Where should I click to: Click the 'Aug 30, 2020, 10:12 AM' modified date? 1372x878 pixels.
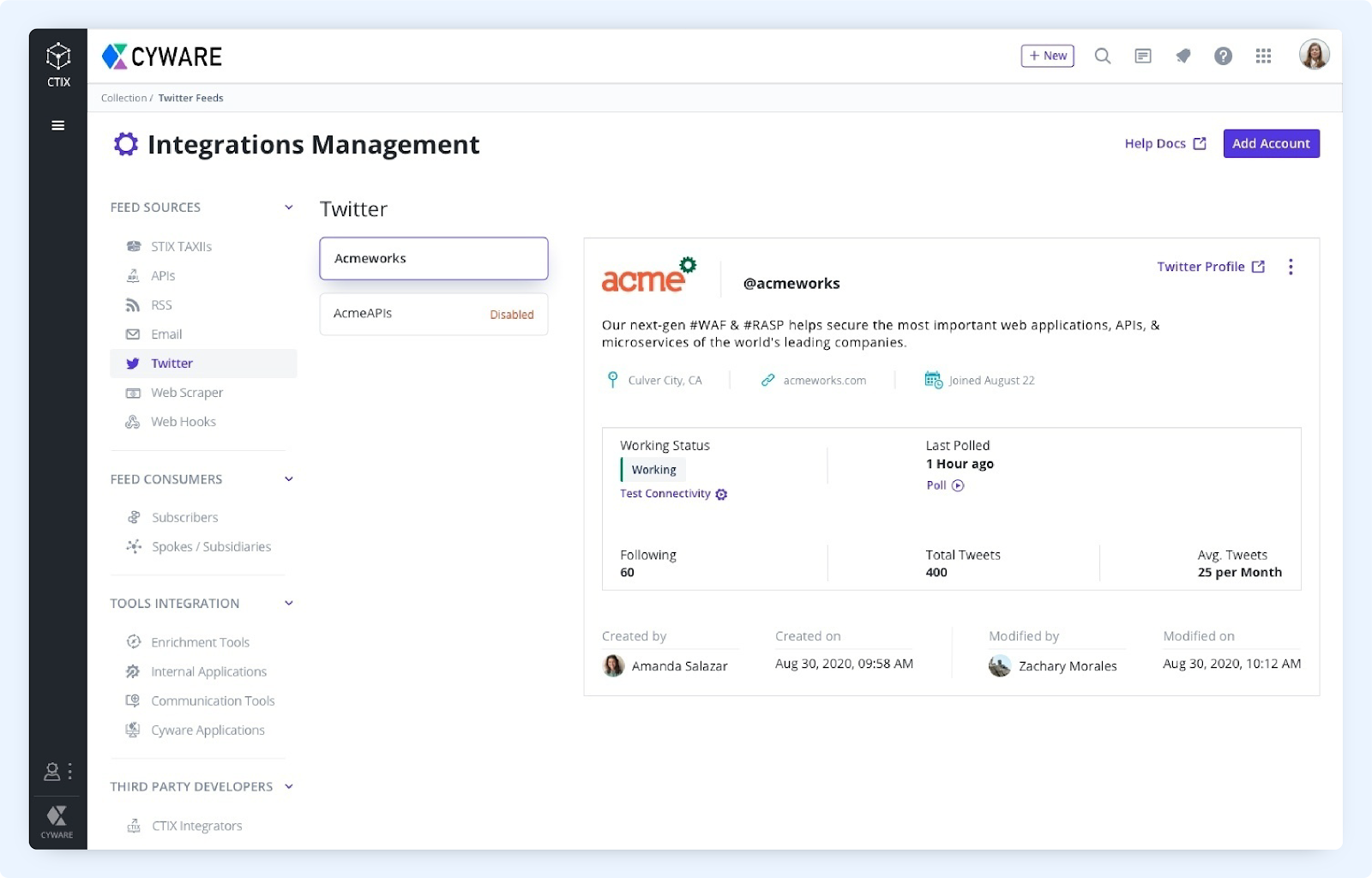pyautogui.click(x=1232, y=664)
